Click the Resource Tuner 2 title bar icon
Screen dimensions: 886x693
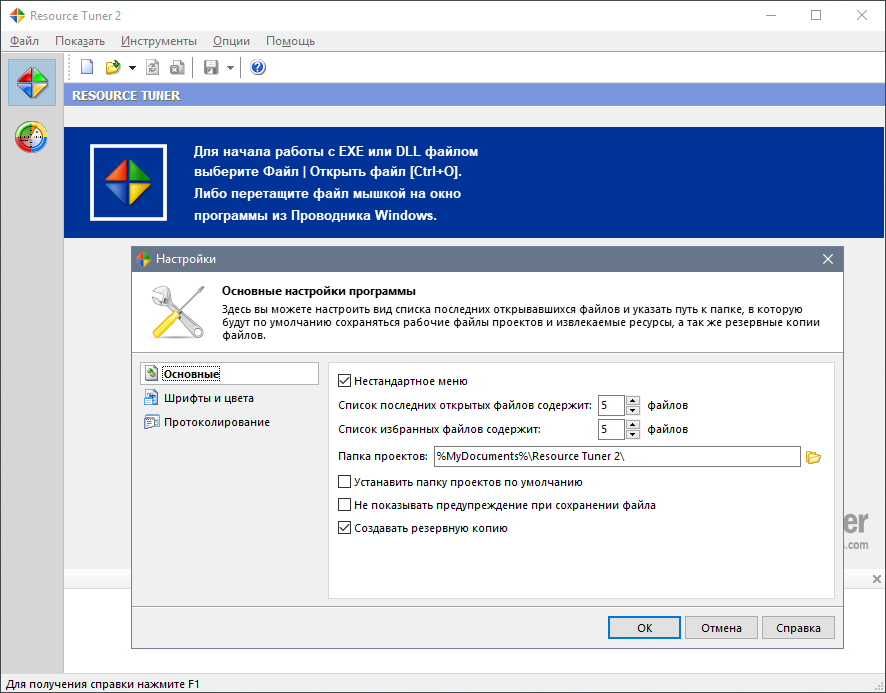point(18,15)
